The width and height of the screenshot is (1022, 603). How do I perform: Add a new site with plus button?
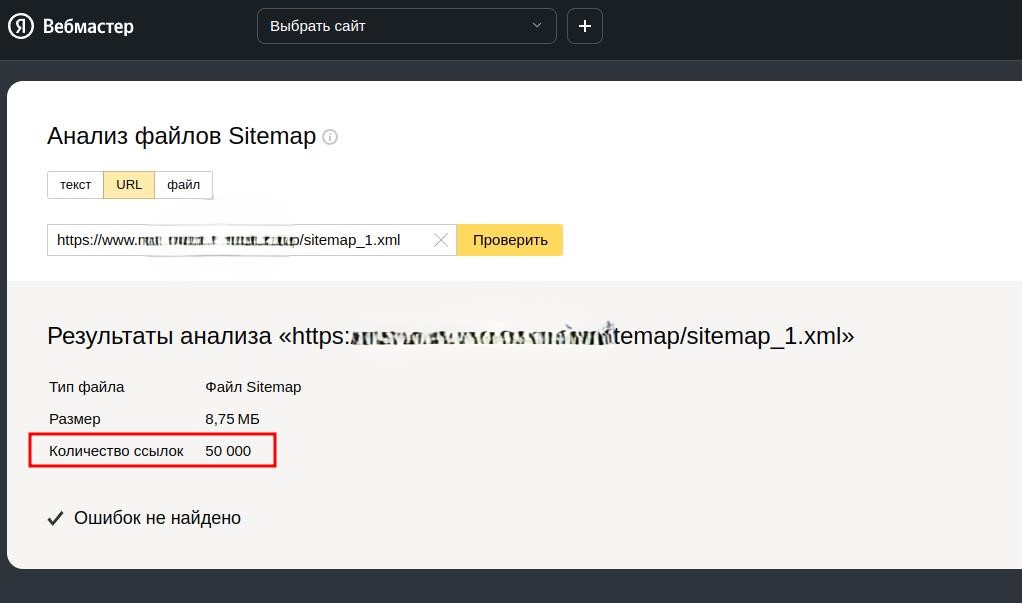[x=585, y=26]
